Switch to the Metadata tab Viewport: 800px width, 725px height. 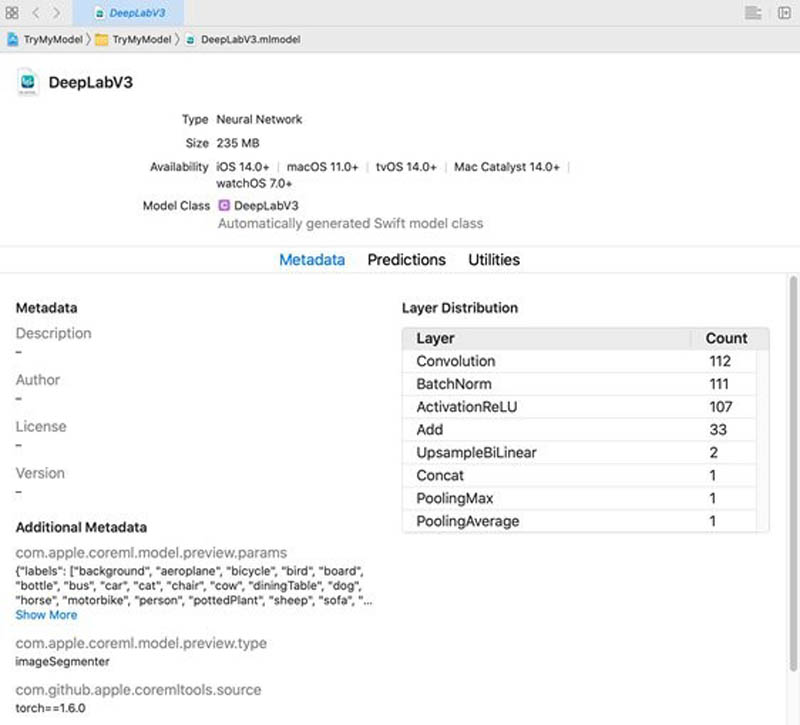[x=312, y=260]
